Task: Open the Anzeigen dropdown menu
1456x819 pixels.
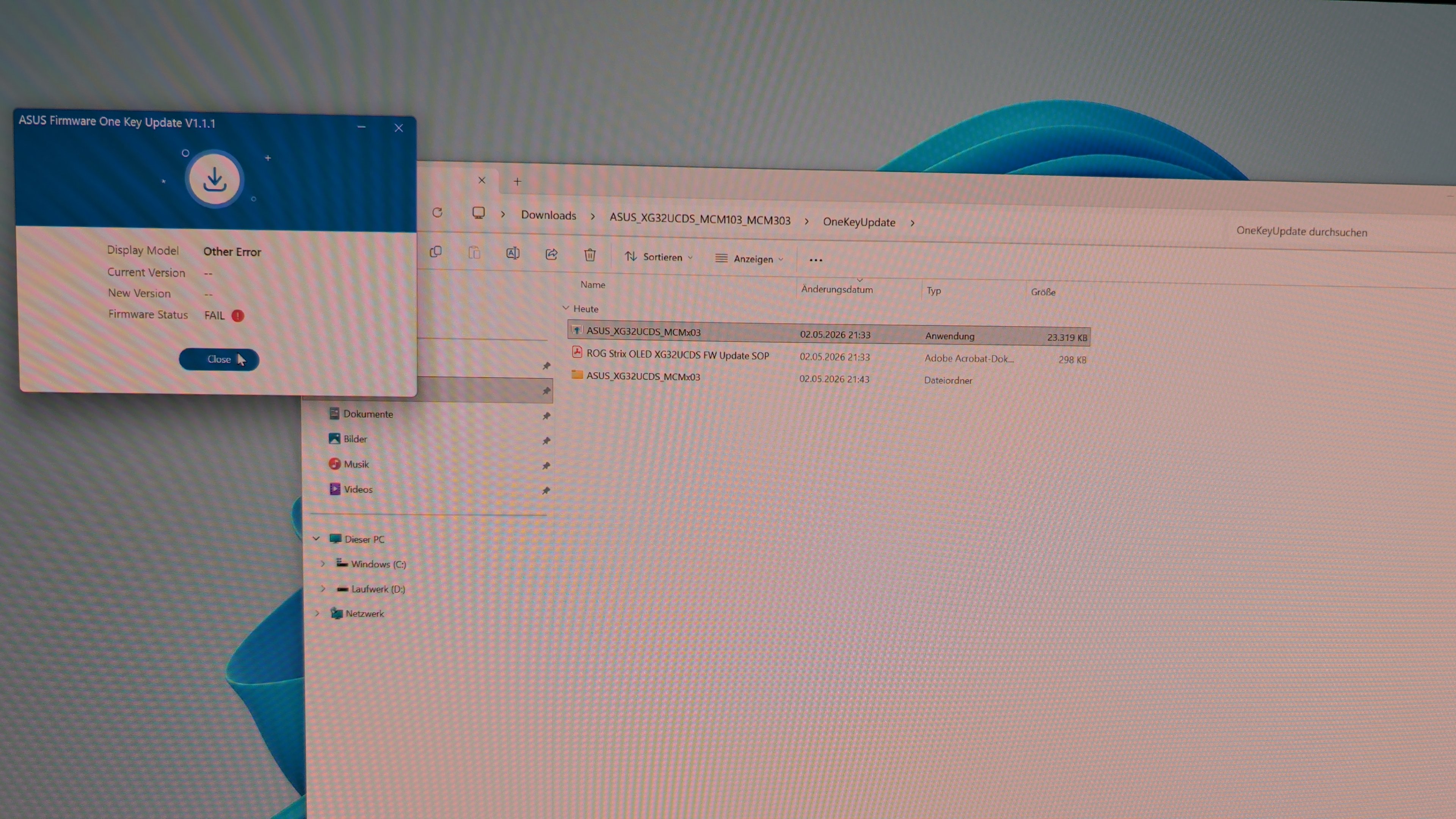Action: (750, 259)
